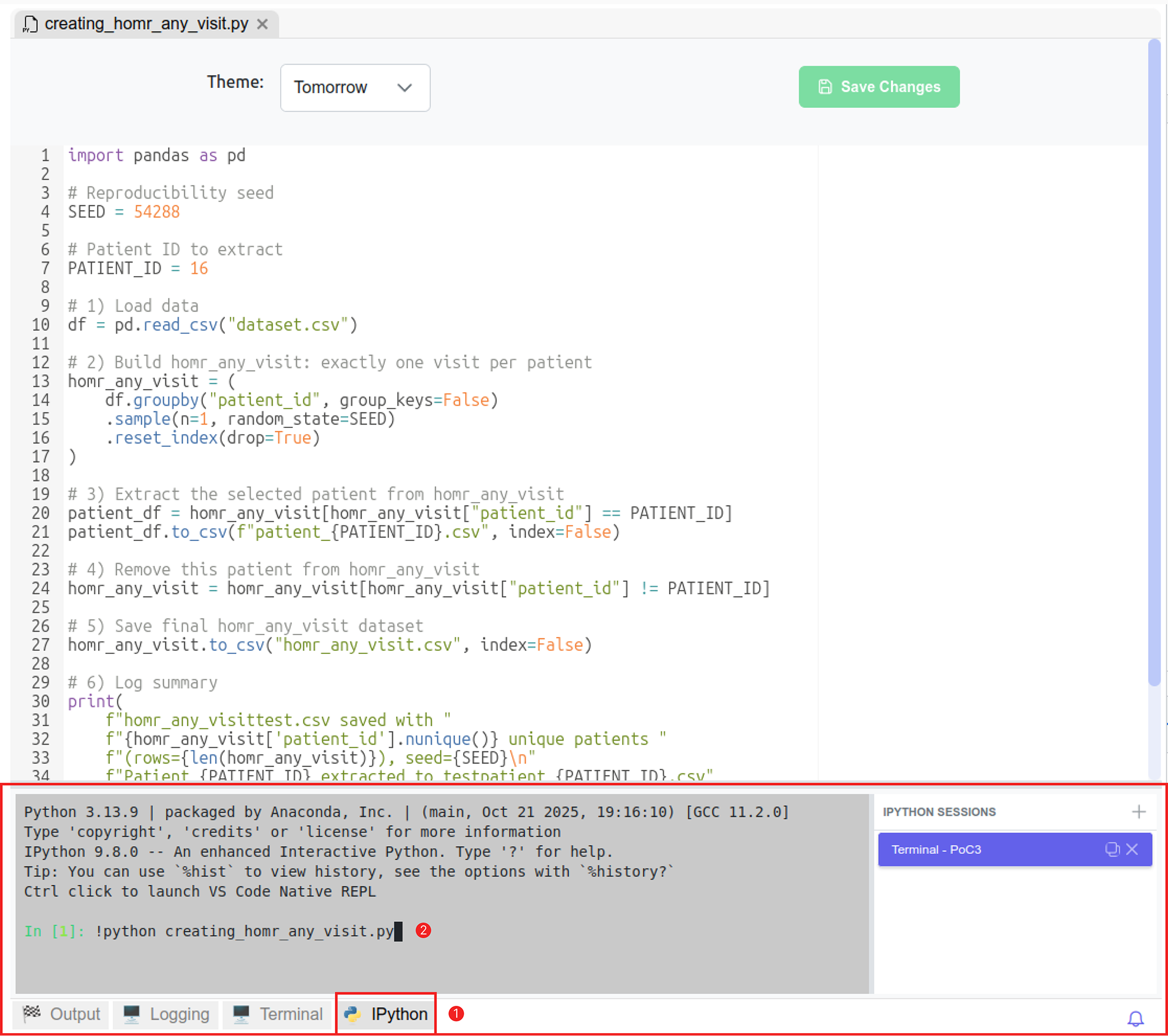Click the floppy disk icon in Save Changes
This screenshot has height=1036, width=1168.
825,87
